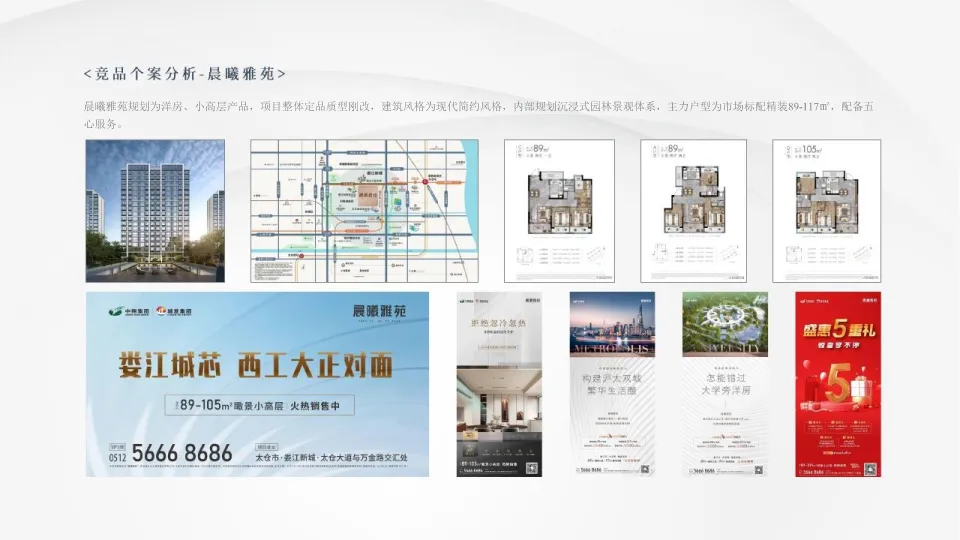Click the 89-105㎡ 瞰景小高层 火热销售中 box
960x540 pixels.
[260, 405]
